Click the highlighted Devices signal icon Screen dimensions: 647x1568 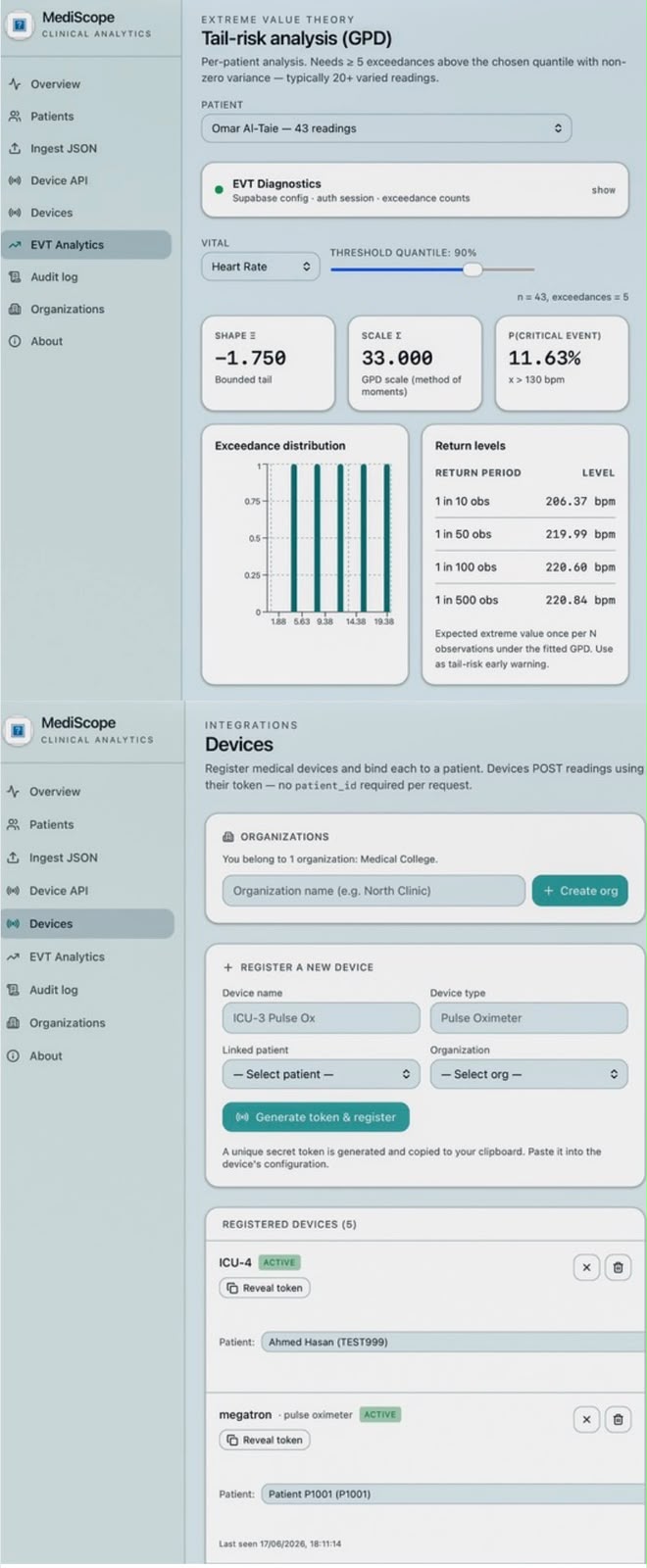(14, 923)
